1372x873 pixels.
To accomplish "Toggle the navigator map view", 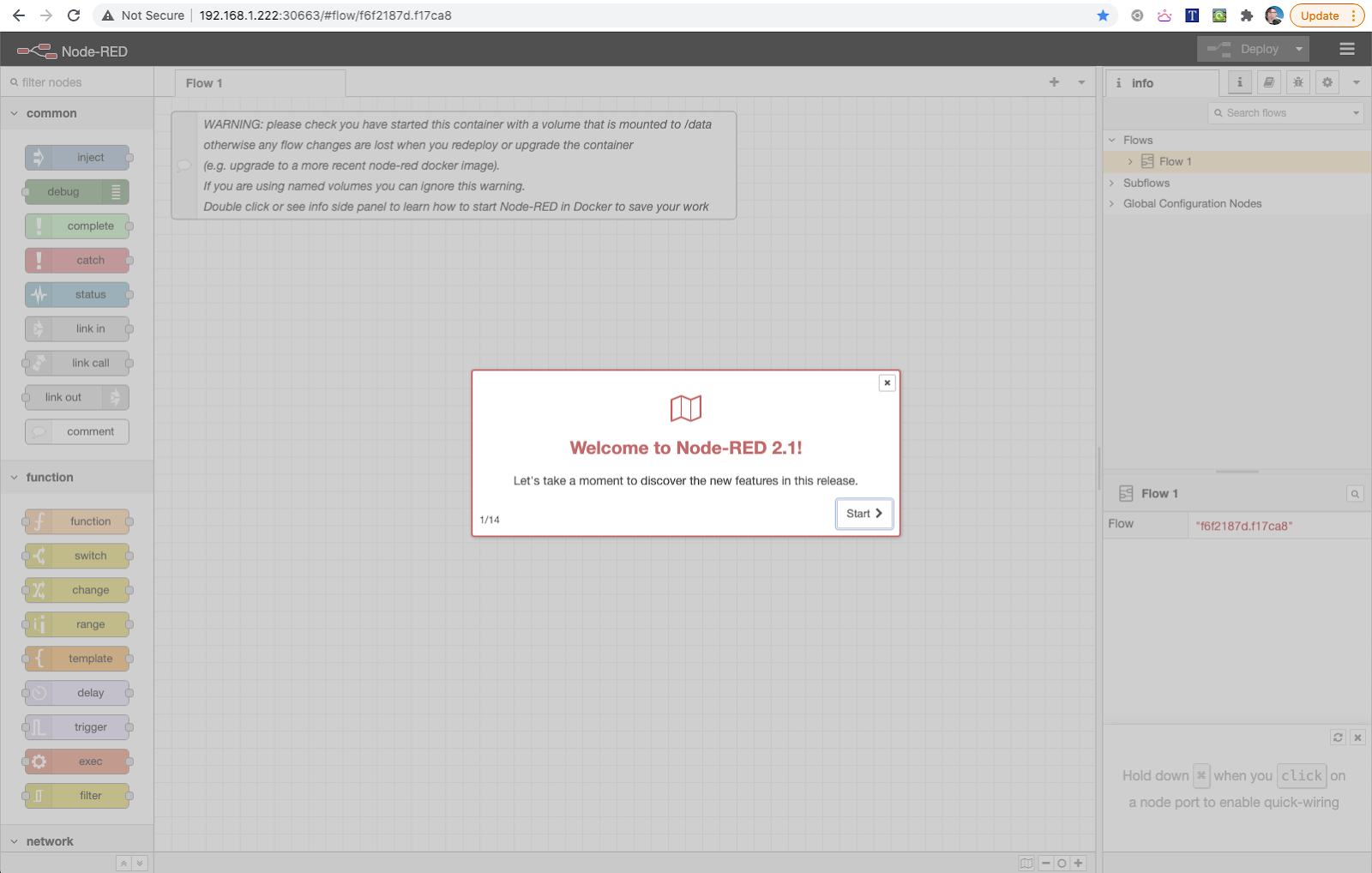I will (1026, 863).
